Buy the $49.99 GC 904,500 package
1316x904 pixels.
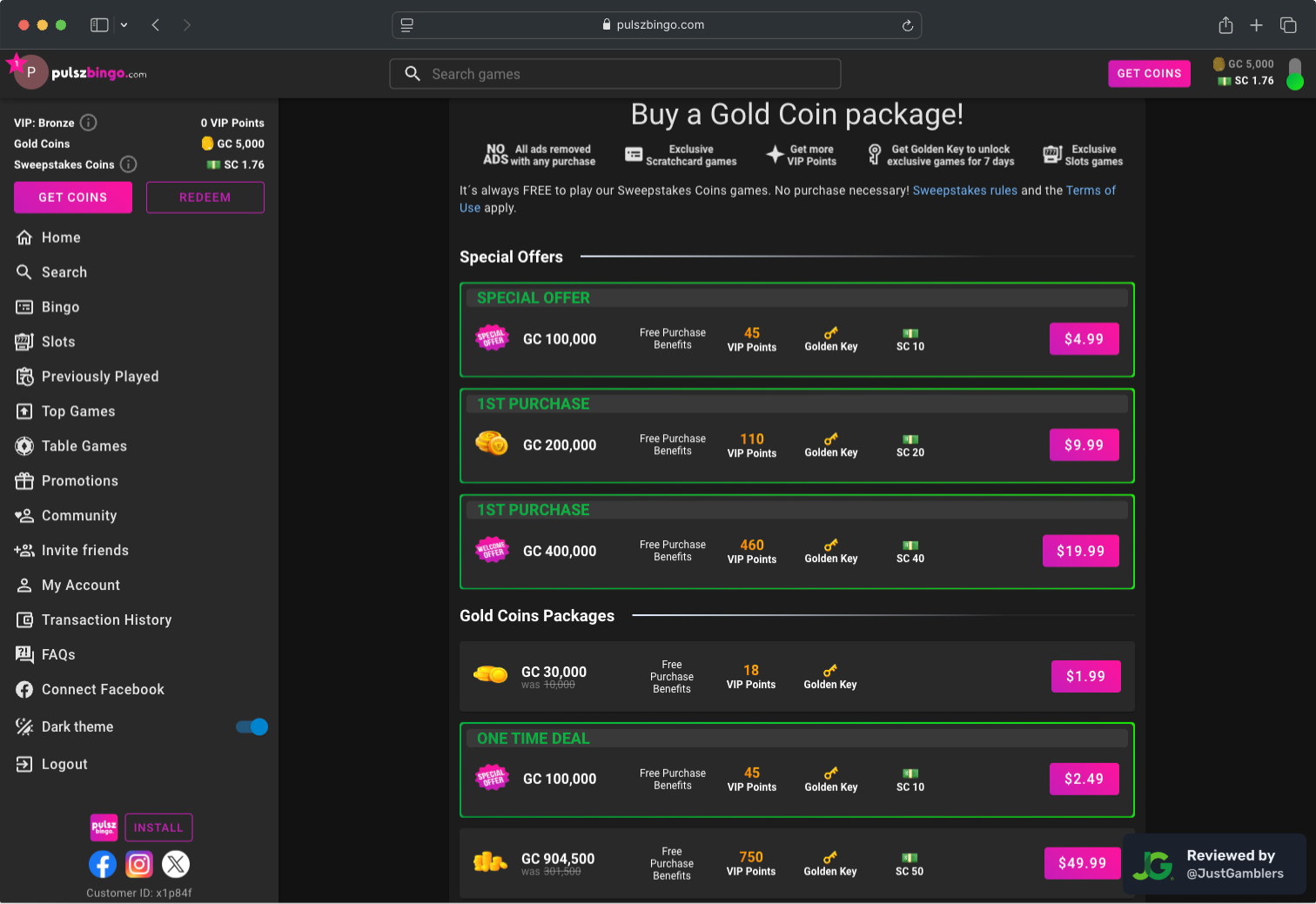(x=1083, y=863)
